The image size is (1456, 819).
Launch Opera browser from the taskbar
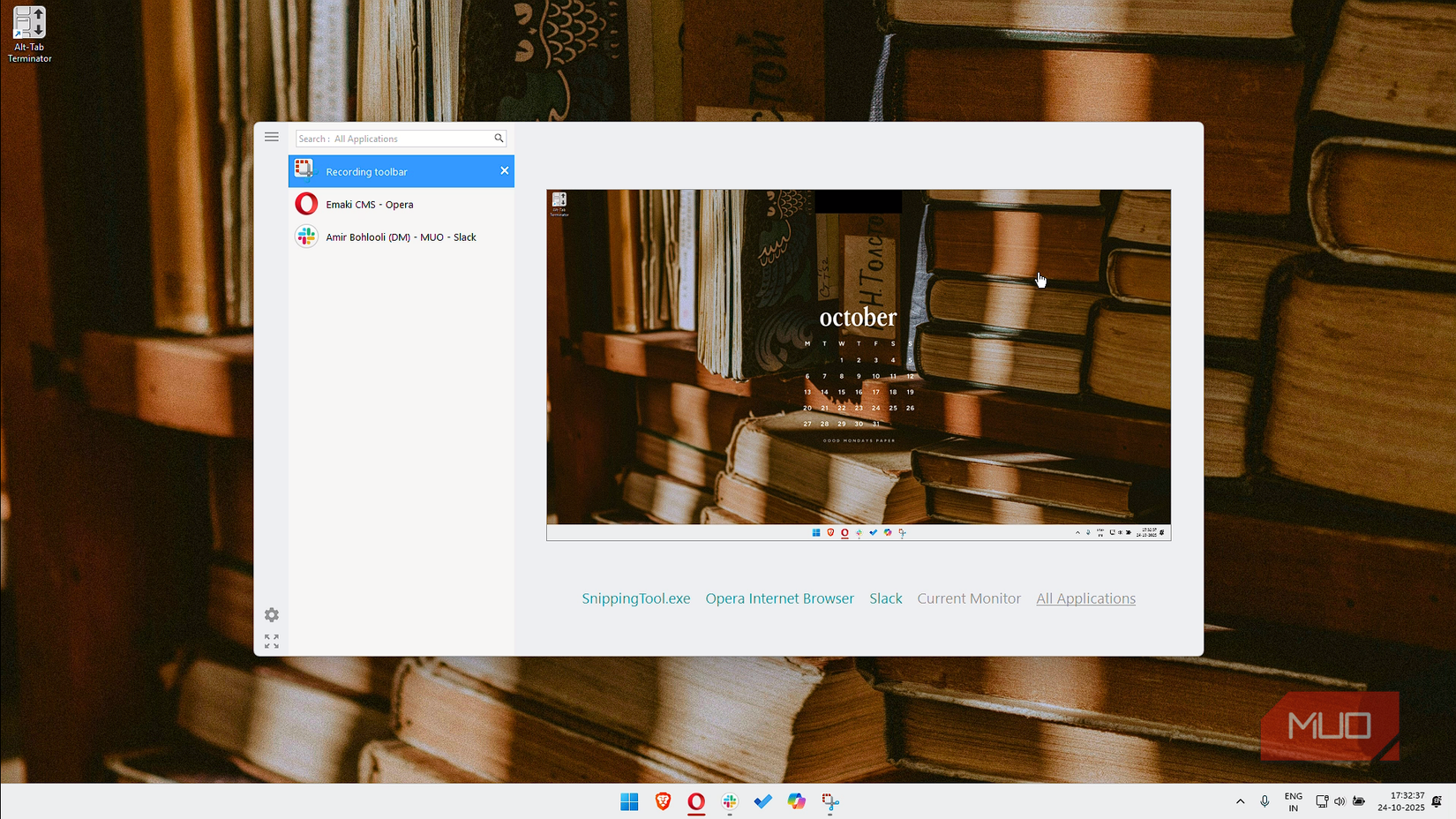(x=695, y=801)
